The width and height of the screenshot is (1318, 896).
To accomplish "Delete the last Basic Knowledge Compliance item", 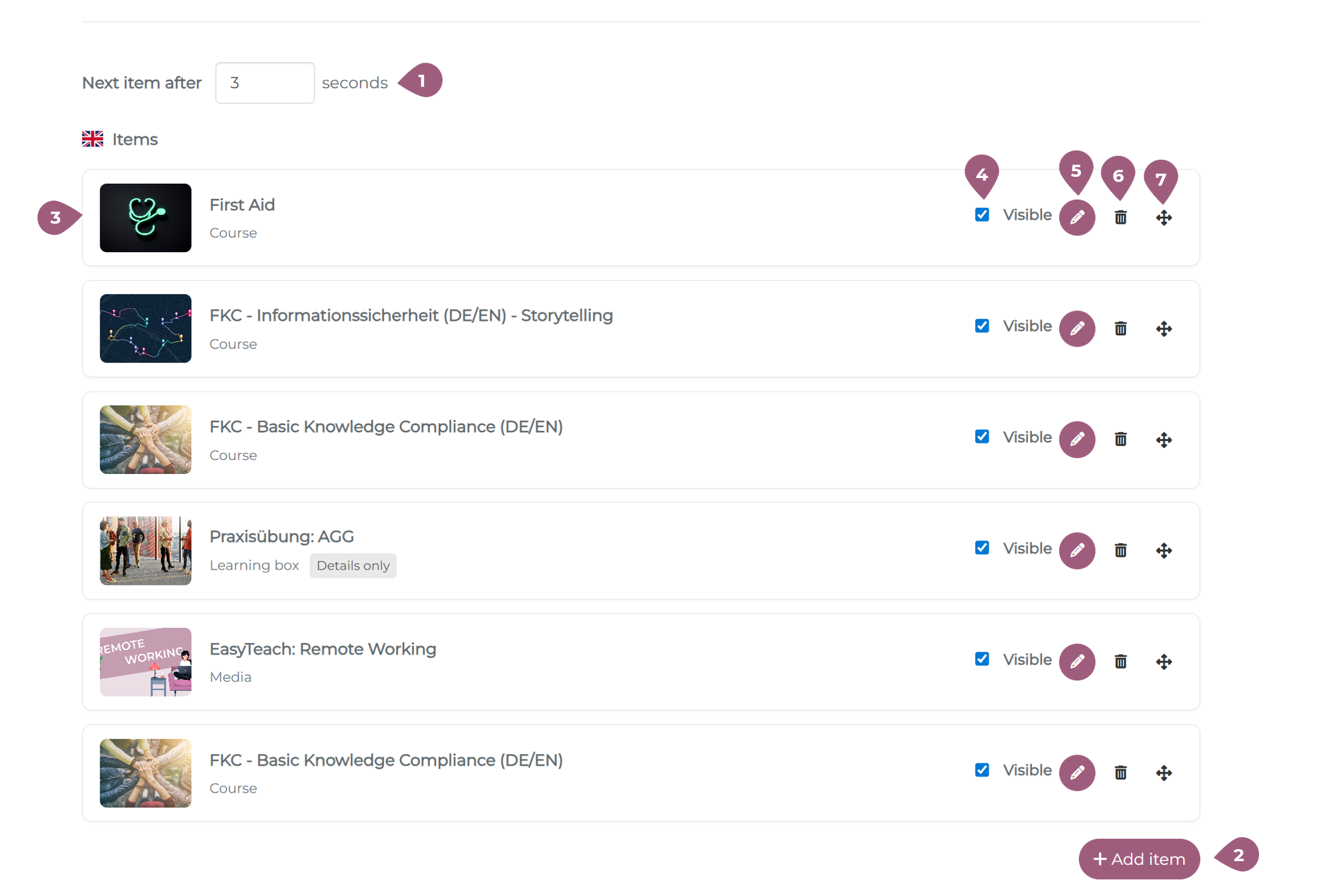I will tap(1120, 772).
